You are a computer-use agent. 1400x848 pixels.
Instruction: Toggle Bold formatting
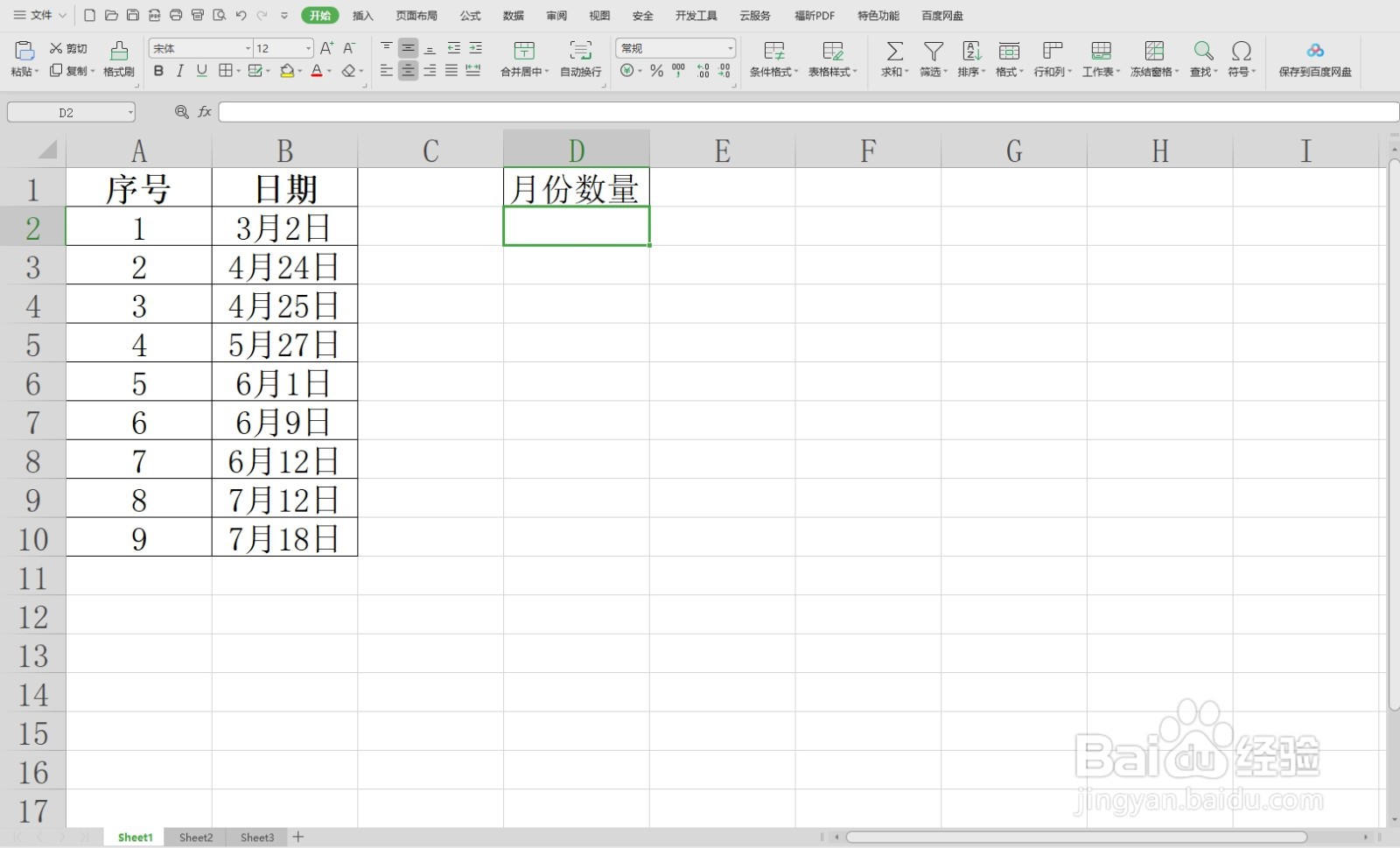click(158, 71)
